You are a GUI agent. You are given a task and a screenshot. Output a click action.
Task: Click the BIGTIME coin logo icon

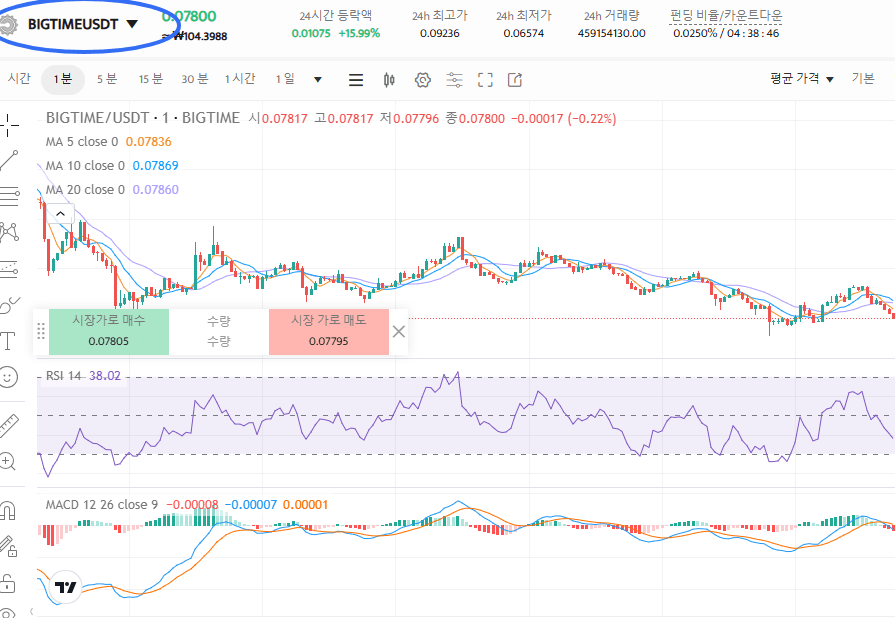tap(7, 25)
